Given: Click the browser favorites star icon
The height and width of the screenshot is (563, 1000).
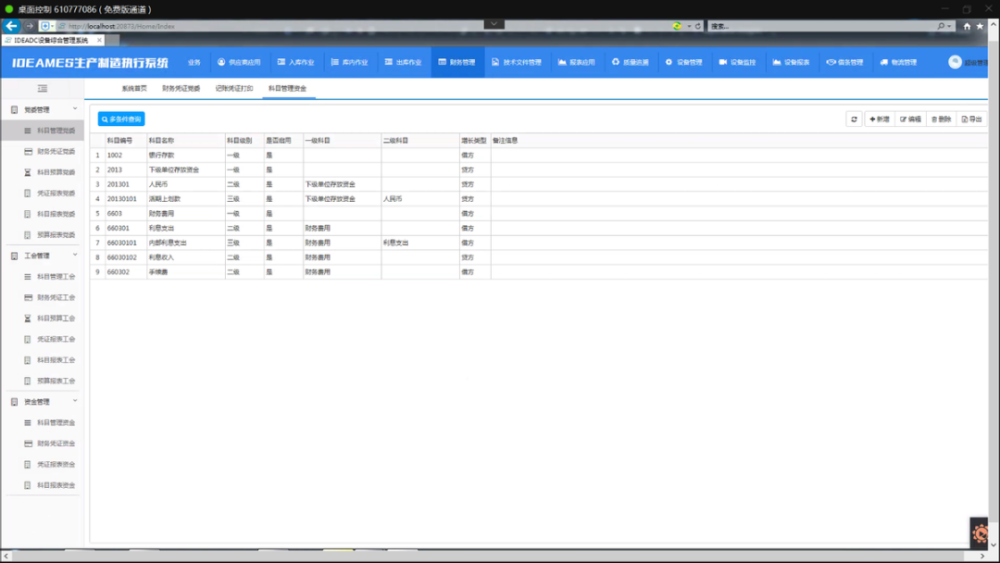Looking at the screenshot, I should [980, 26].
